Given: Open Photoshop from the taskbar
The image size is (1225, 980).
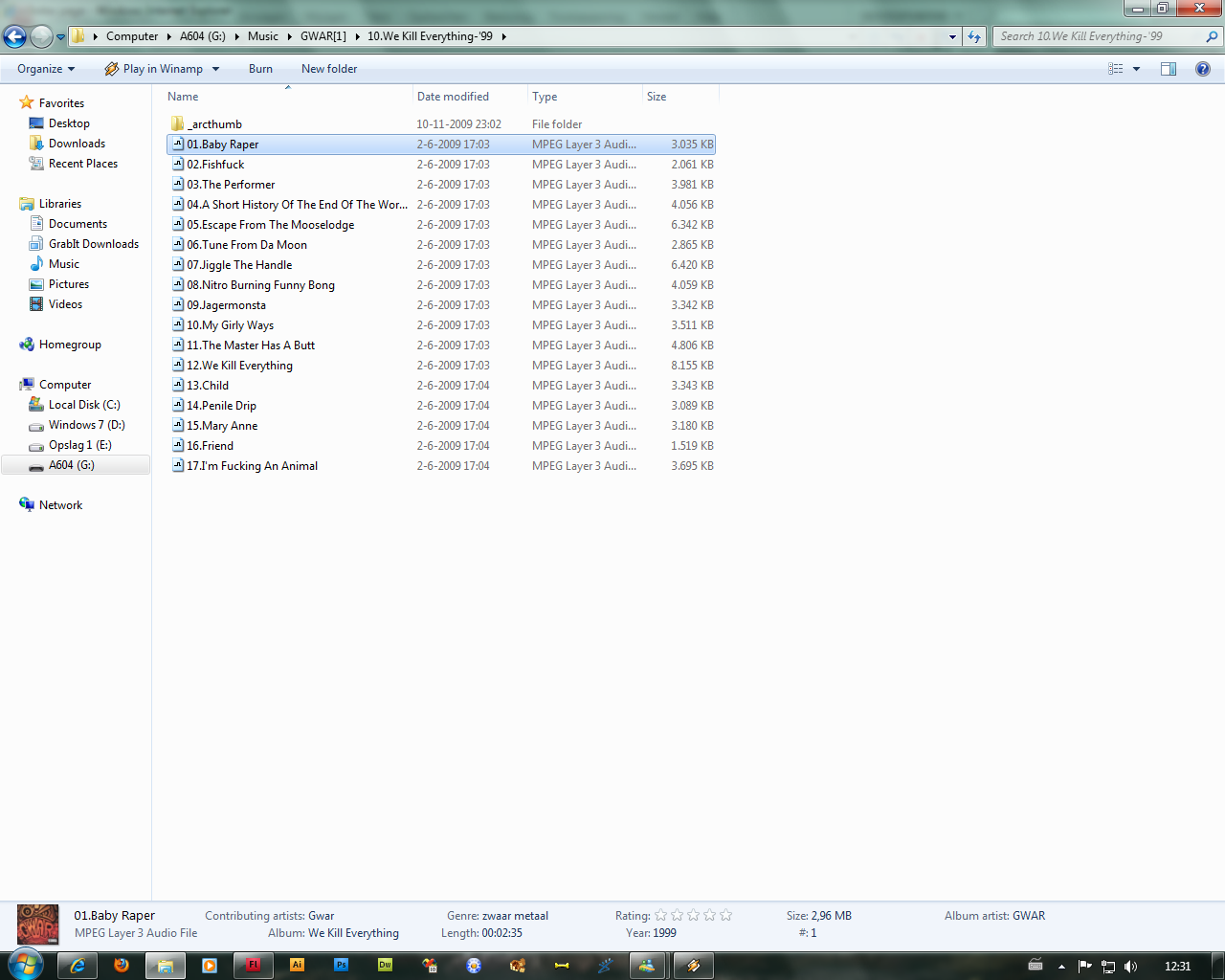Looking at the screenshot, I should click(342, 966).
